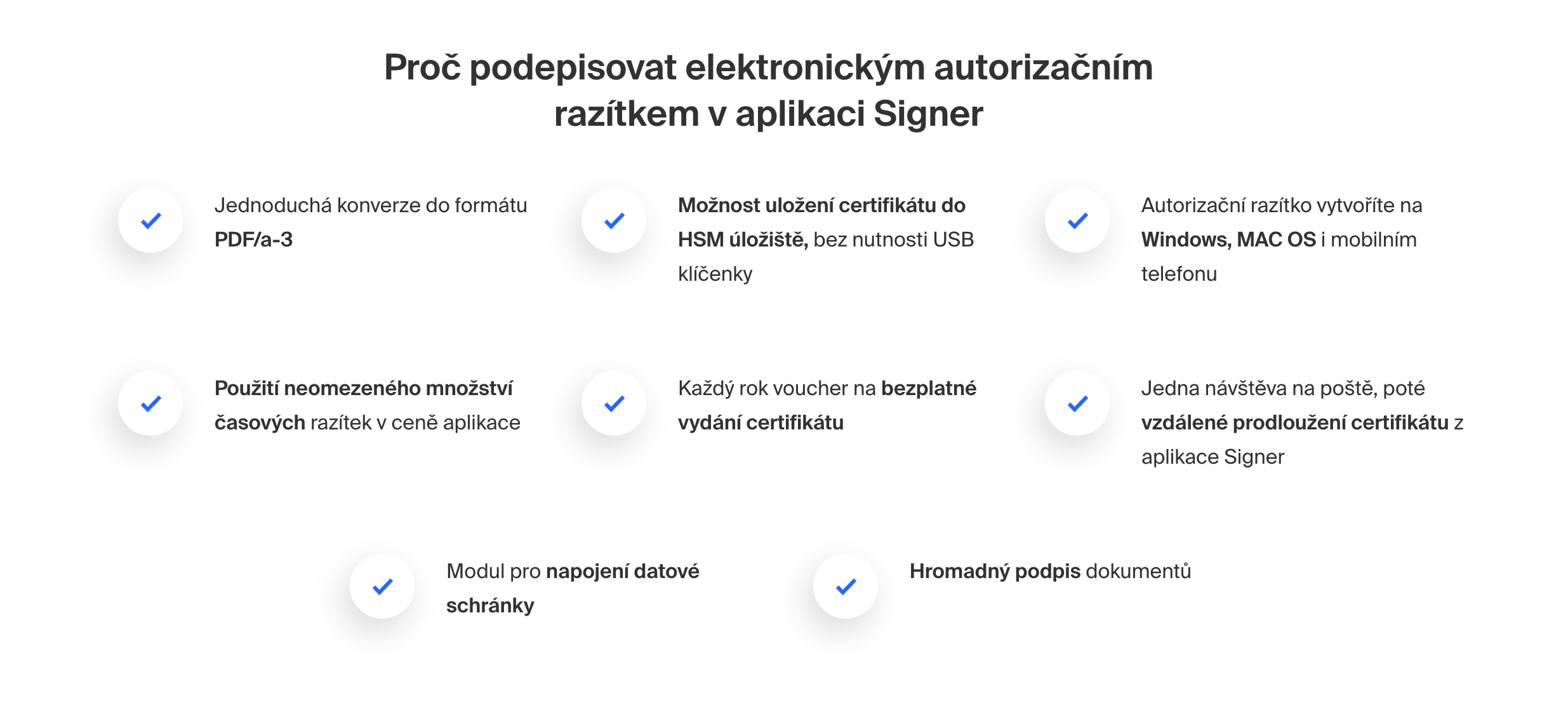
Task: Click the text 'Jednoduchá konverze do formátu'
Action: click(371, 205)
